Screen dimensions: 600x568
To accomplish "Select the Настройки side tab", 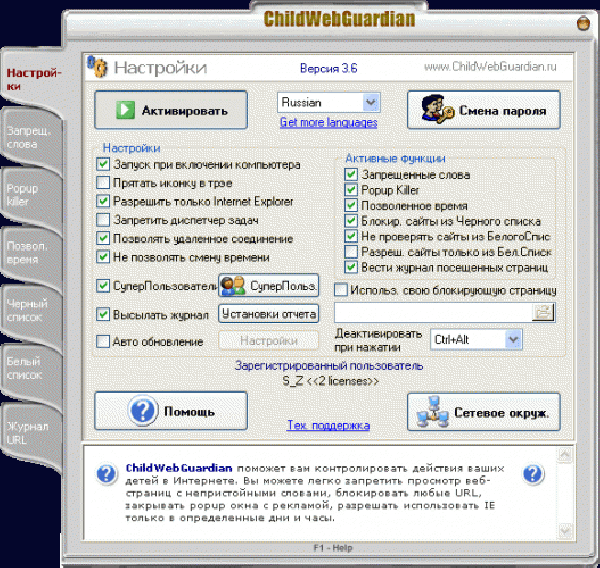I will pos(33,79).
